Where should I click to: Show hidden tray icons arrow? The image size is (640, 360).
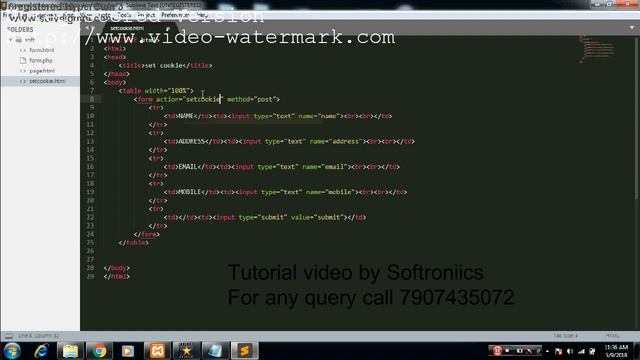tap(547, 351)
